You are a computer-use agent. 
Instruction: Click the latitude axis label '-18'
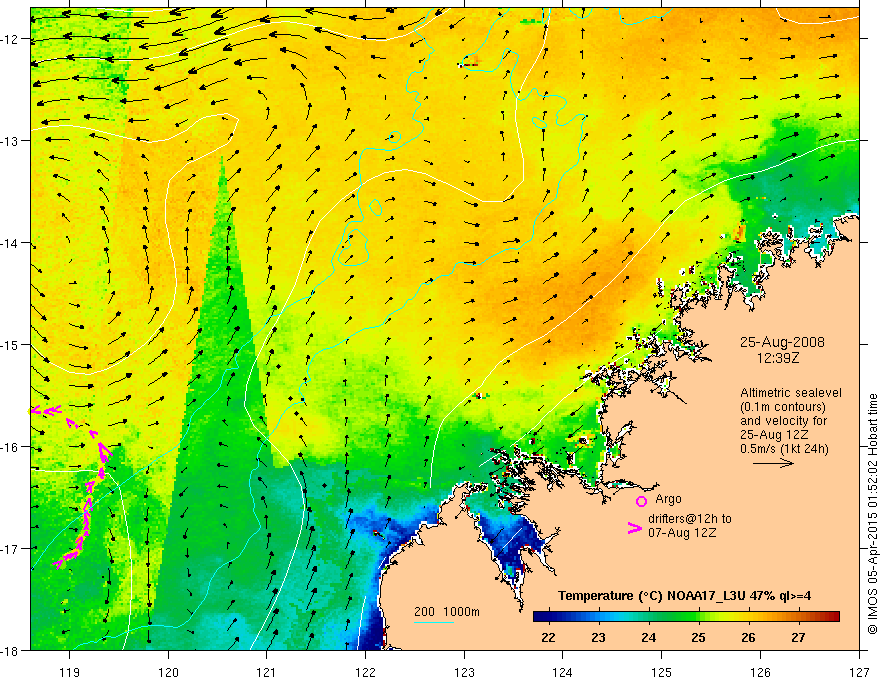tap(11, 650)
